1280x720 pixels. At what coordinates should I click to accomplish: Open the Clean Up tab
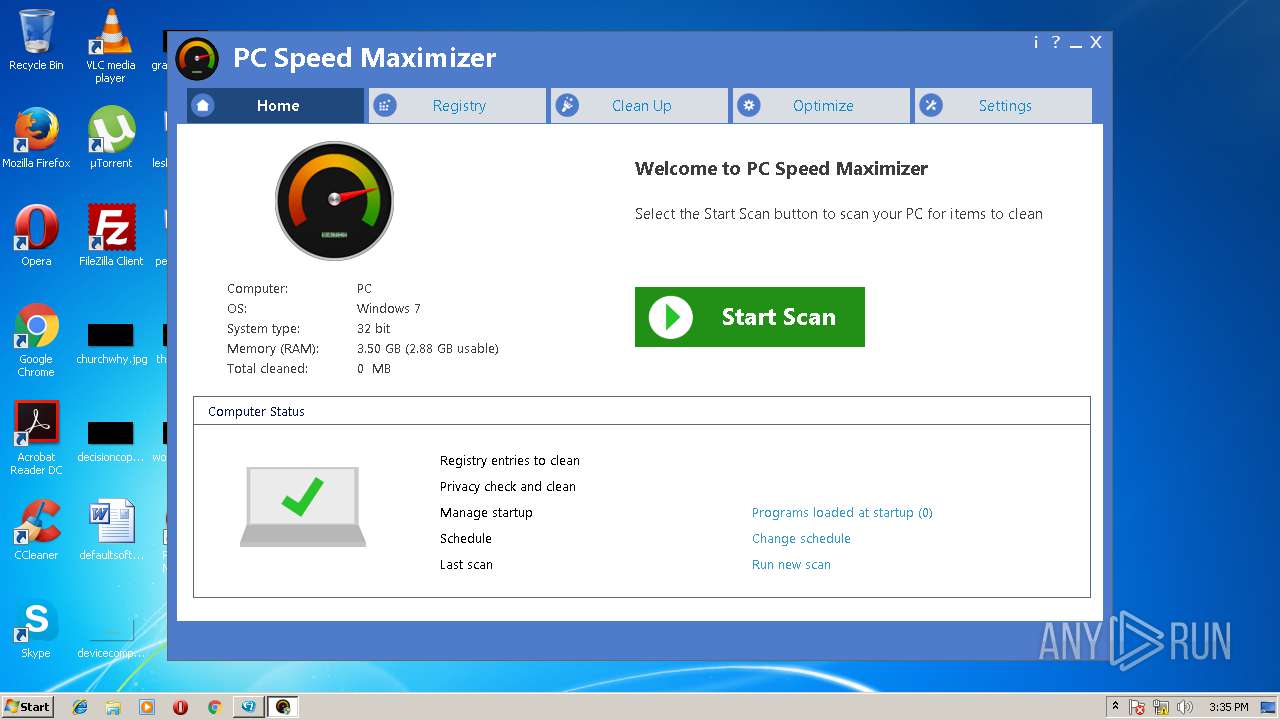click(x=639, y=105)
